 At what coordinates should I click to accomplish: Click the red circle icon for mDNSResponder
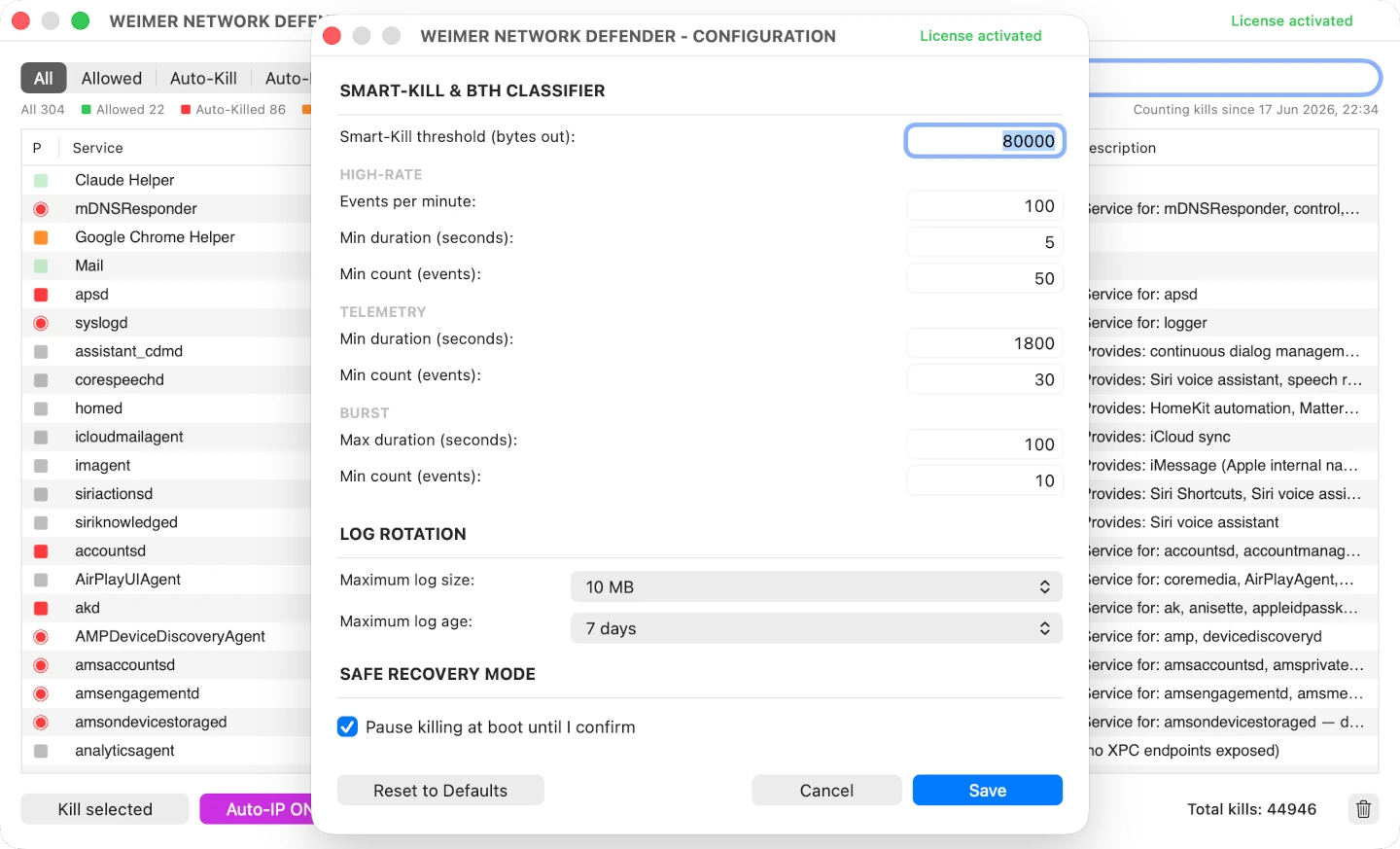tap(41, 209)
